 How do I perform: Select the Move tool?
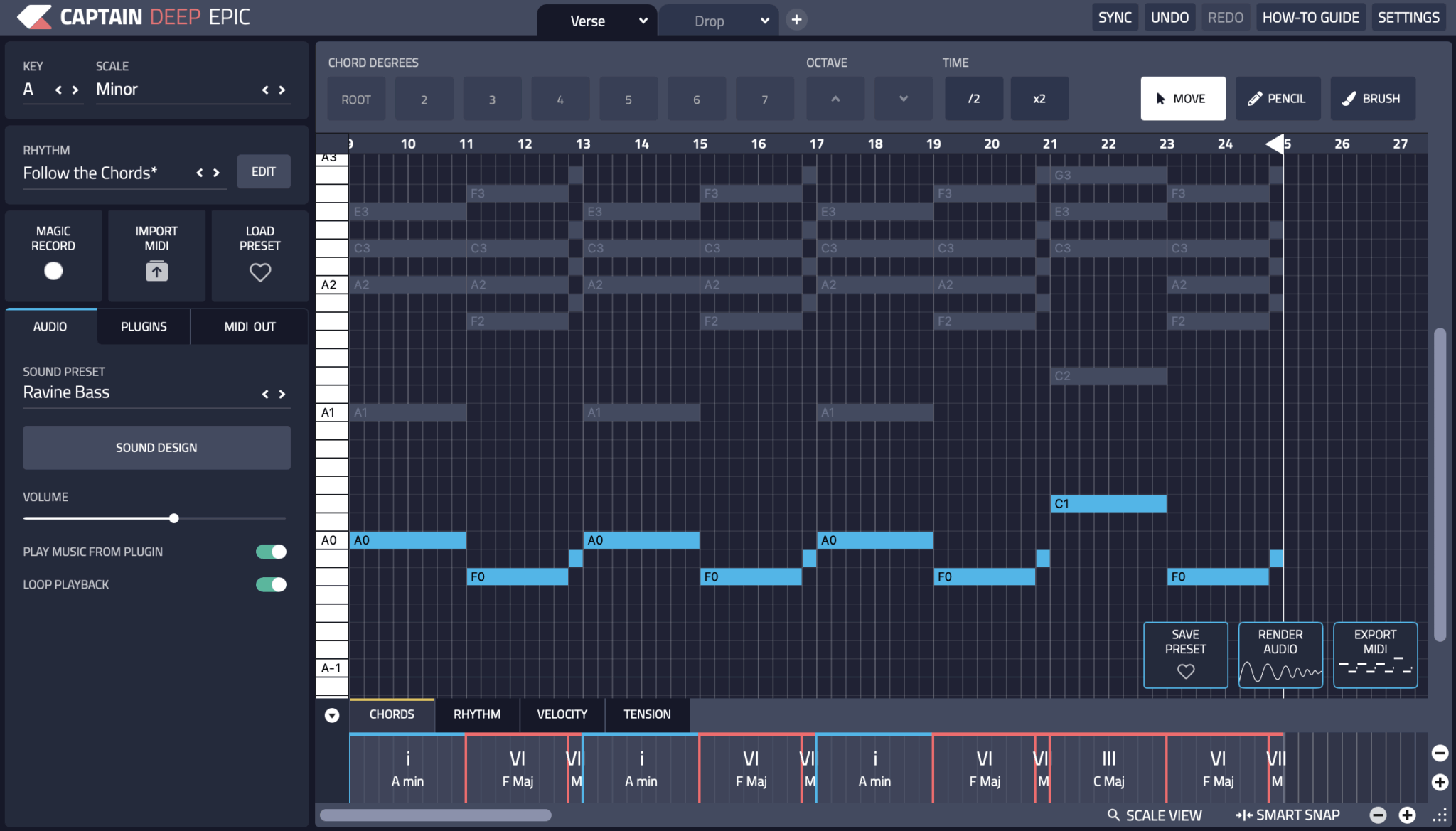point(1183,98)
